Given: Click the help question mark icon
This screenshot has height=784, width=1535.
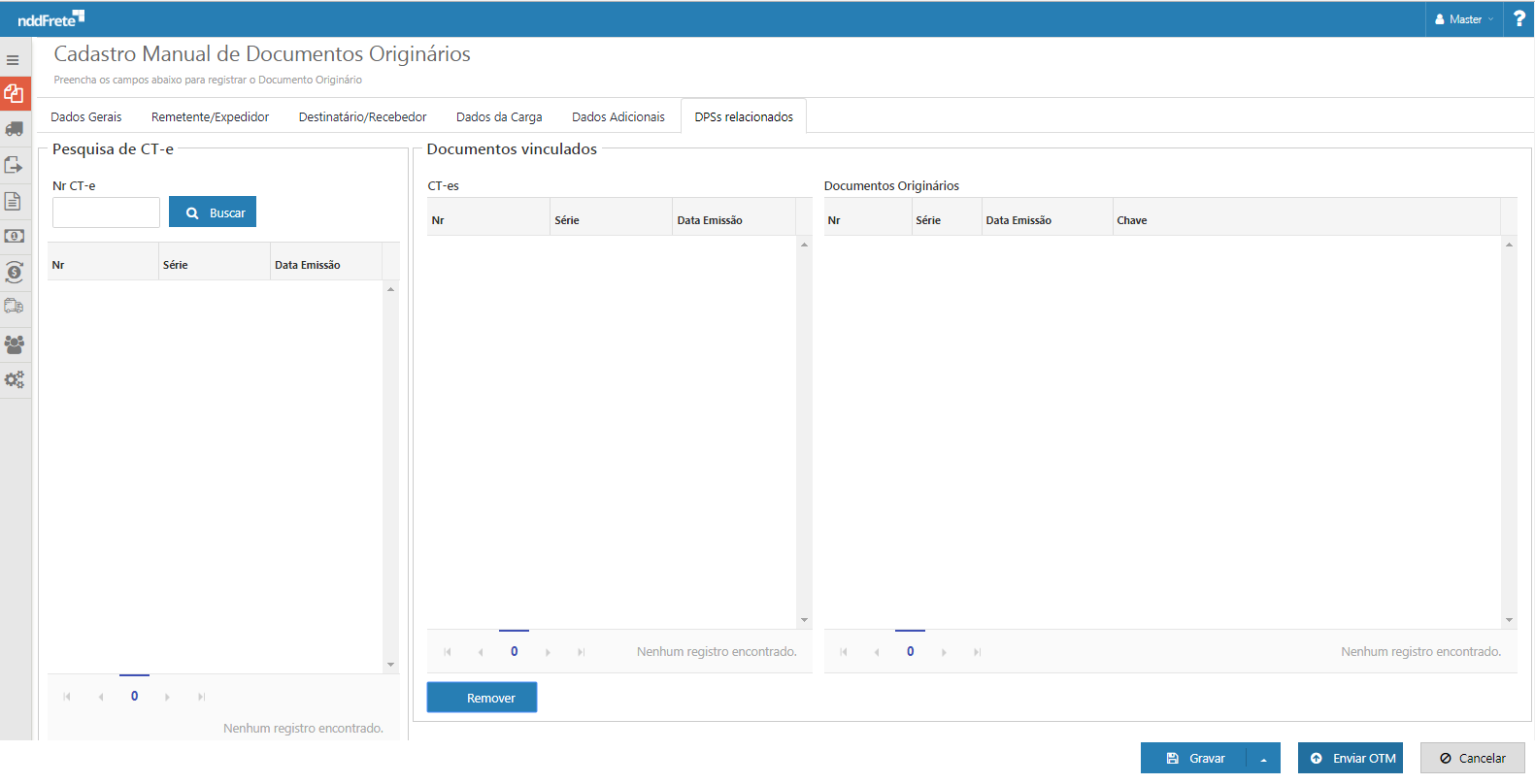Looking at the screenshot, I should tap(1518, 19).
